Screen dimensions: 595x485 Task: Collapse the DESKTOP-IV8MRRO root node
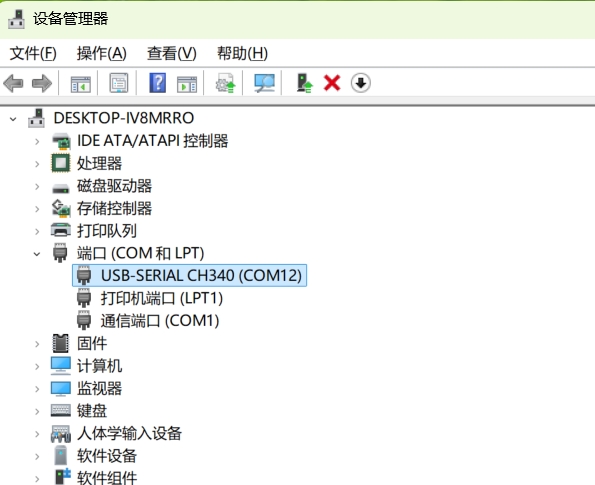coord(13,119)
